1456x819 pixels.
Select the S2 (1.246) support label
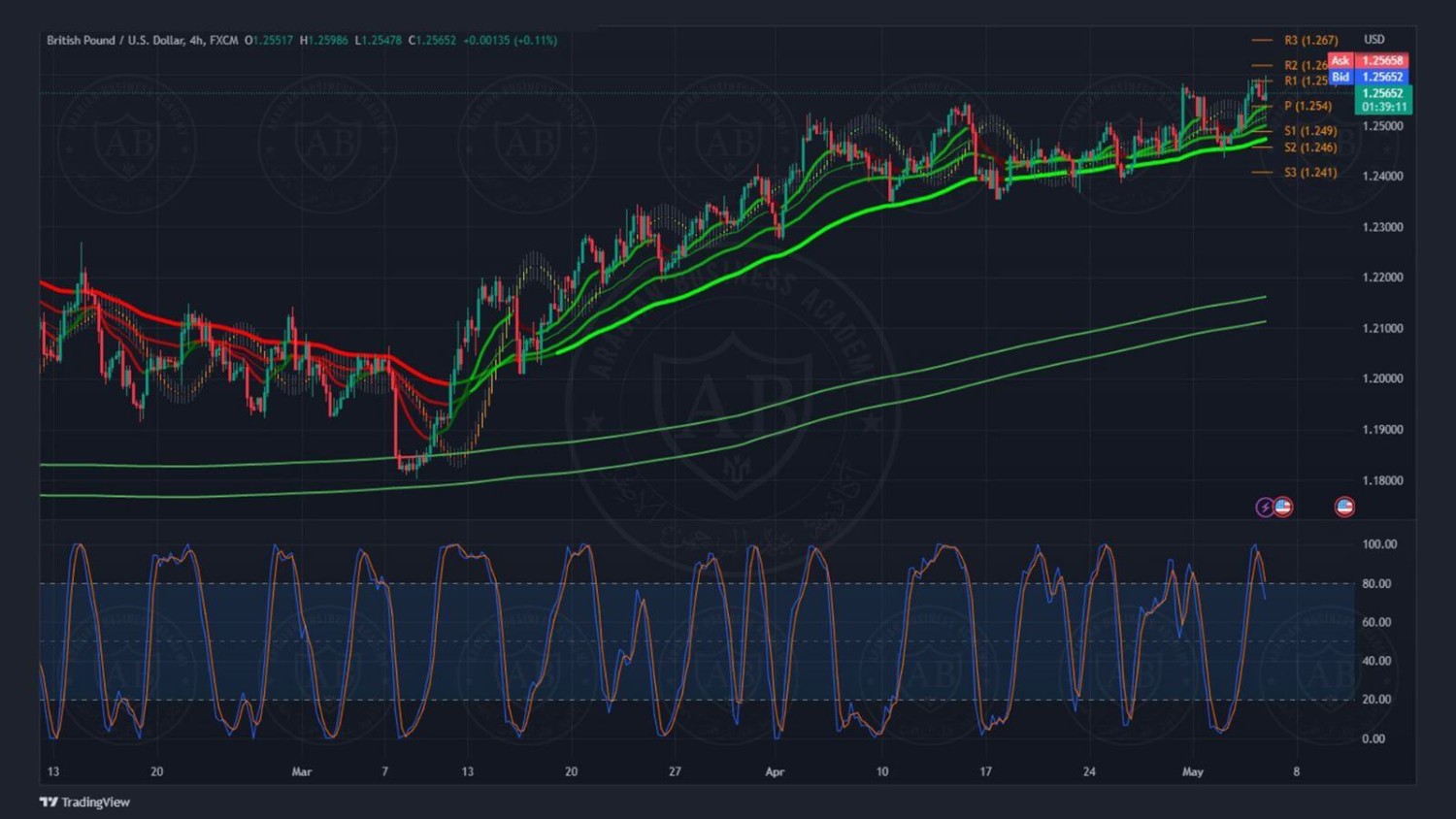point(1310,147)
